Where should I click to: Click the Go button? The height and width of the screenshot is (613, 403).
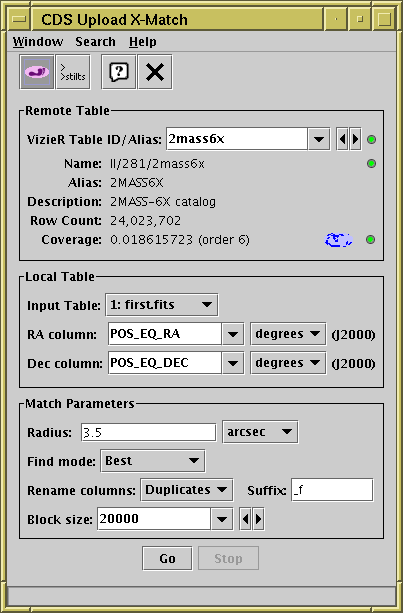click(167, 558)
